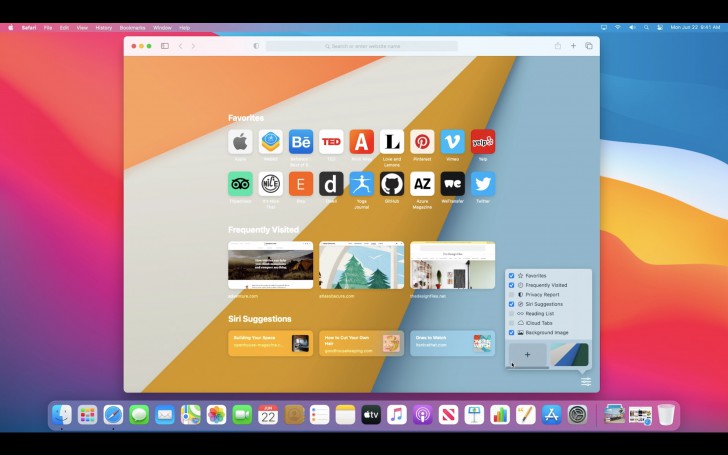The width and height of the screenshot is (728, 455).
Task: Open the AZ Azure Magazine favorite
Action: 422,184
